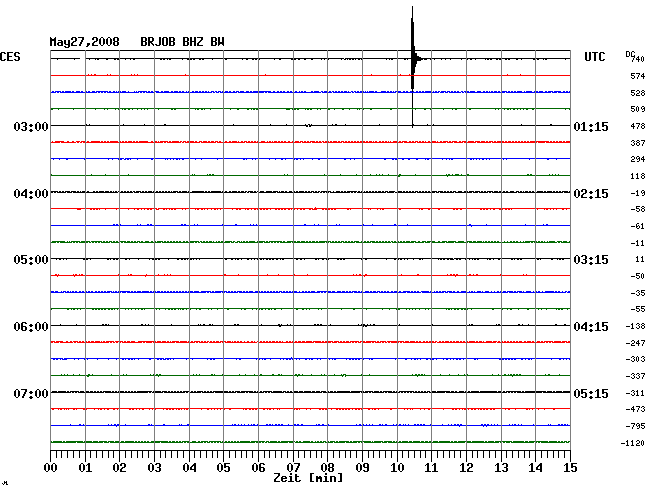Click the 05:15 UTC time label
Screen dimensions: 650x494
tap(591, 393)
